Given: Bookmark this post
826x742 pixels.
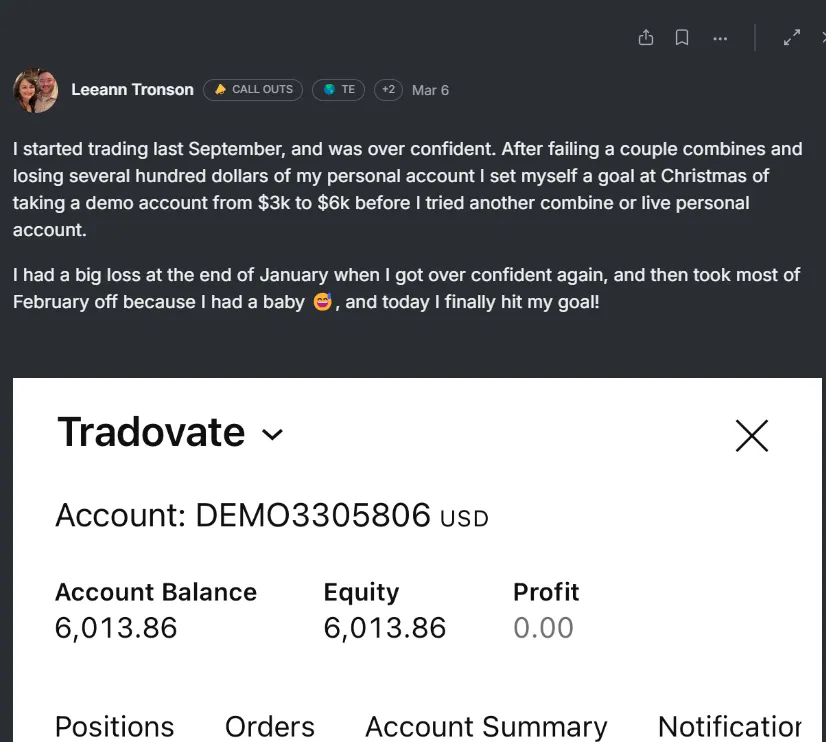Looking at the screenshot, I should click(x=682, y=37).
